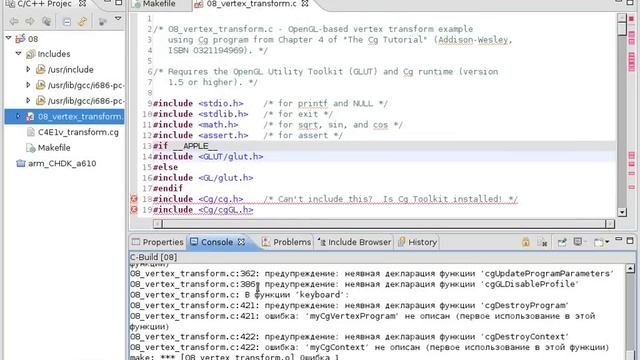The height and width of the screenshot is (360, 640).
Task: Open the Problems tab
Action: [x=286, y=242]
